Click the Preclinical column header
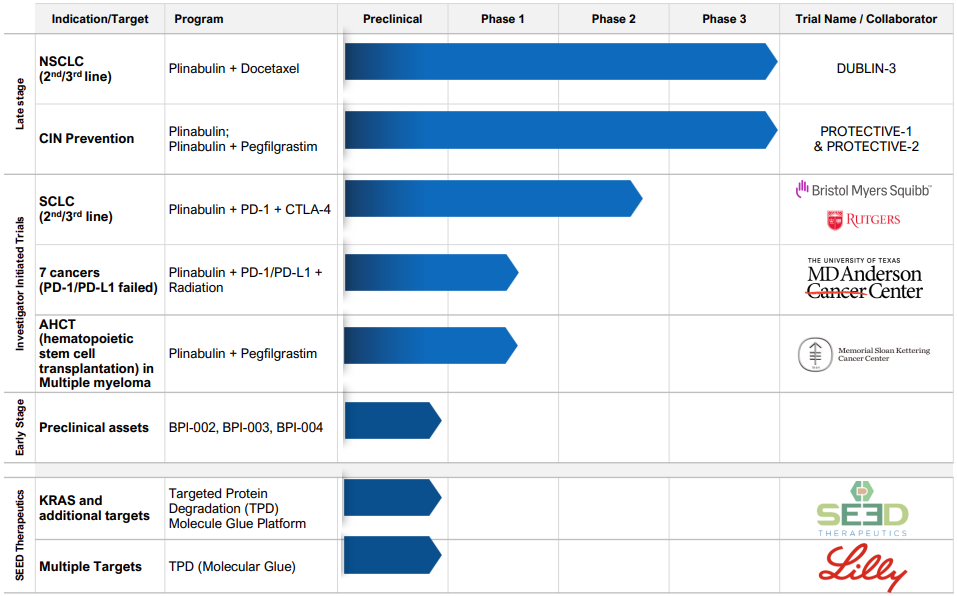957x596 pixels. point(392,19)
